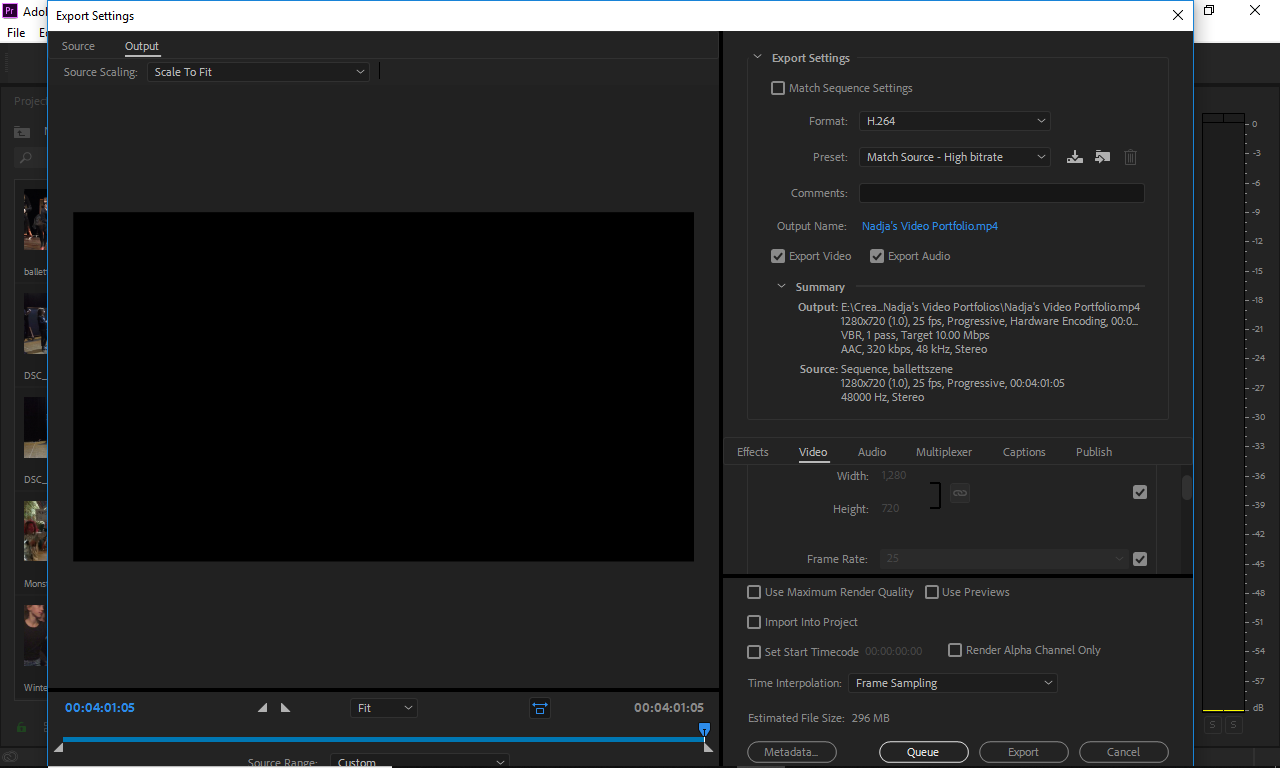Select the Video tab
Viewport: 1280px width, 768px height.
click(813, 452)
